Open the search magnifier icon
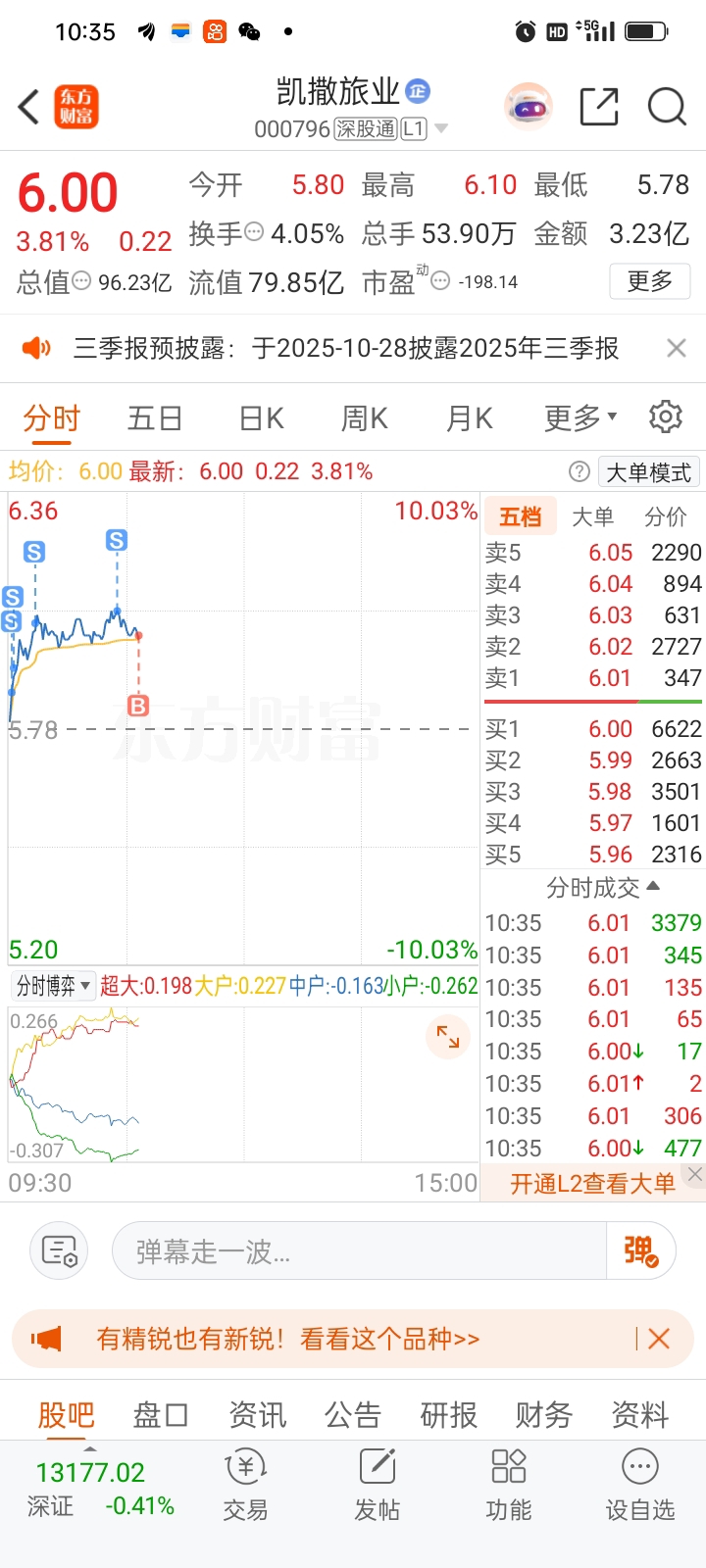Viewport: 706px width, 1568px height. coord(667,107)
